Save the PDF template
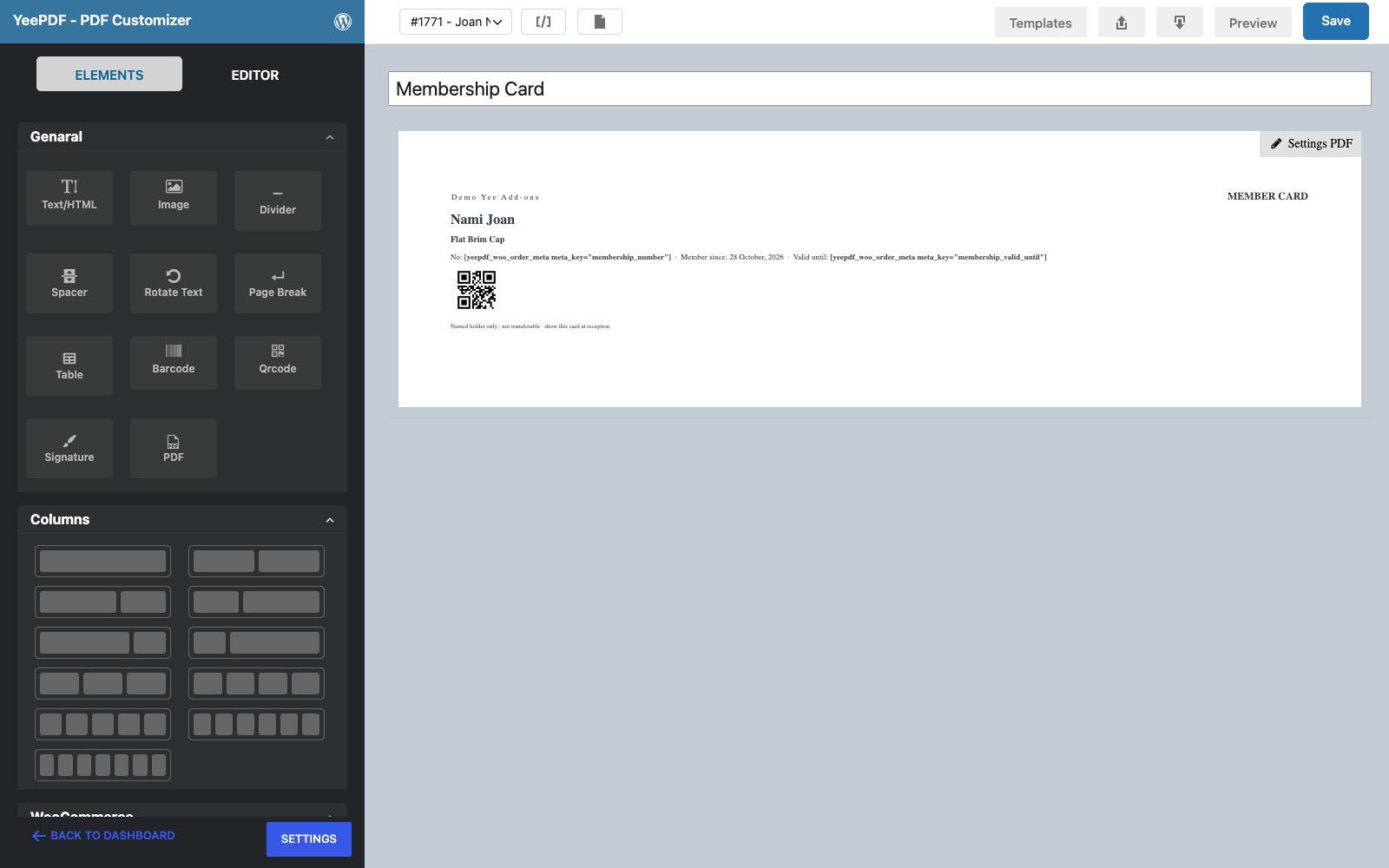The width and height of the screenshot is (1389, 868). (1336, 21)
